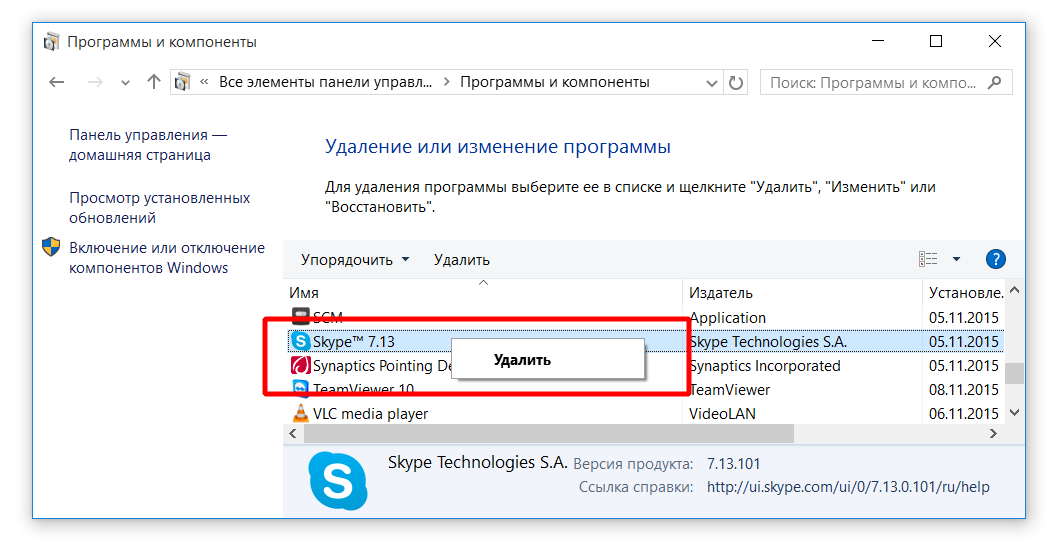The width and height of the screenshot is (1056, 543).
Task: Open recent locations dropdown next to arrows
Action: point(124,82)
